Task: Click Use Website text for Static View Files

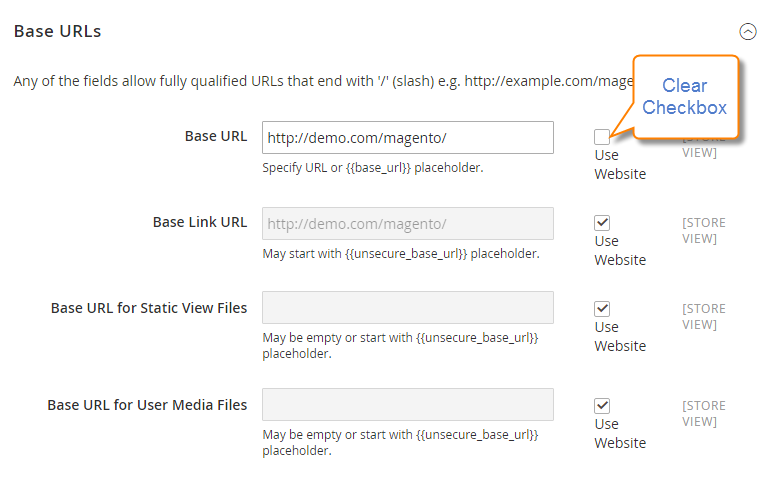Action: coord(619,336)
